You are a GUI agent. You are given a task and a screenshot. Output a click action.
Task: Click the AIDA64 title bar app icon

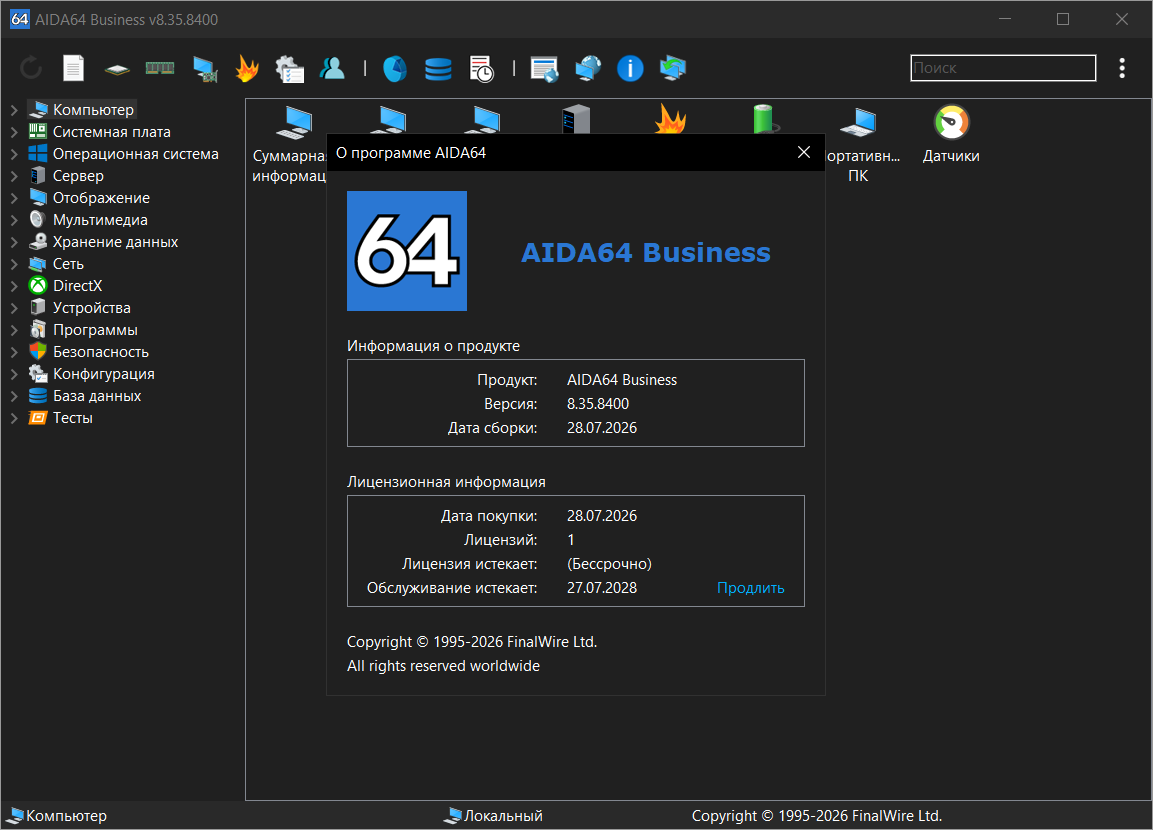20,19
